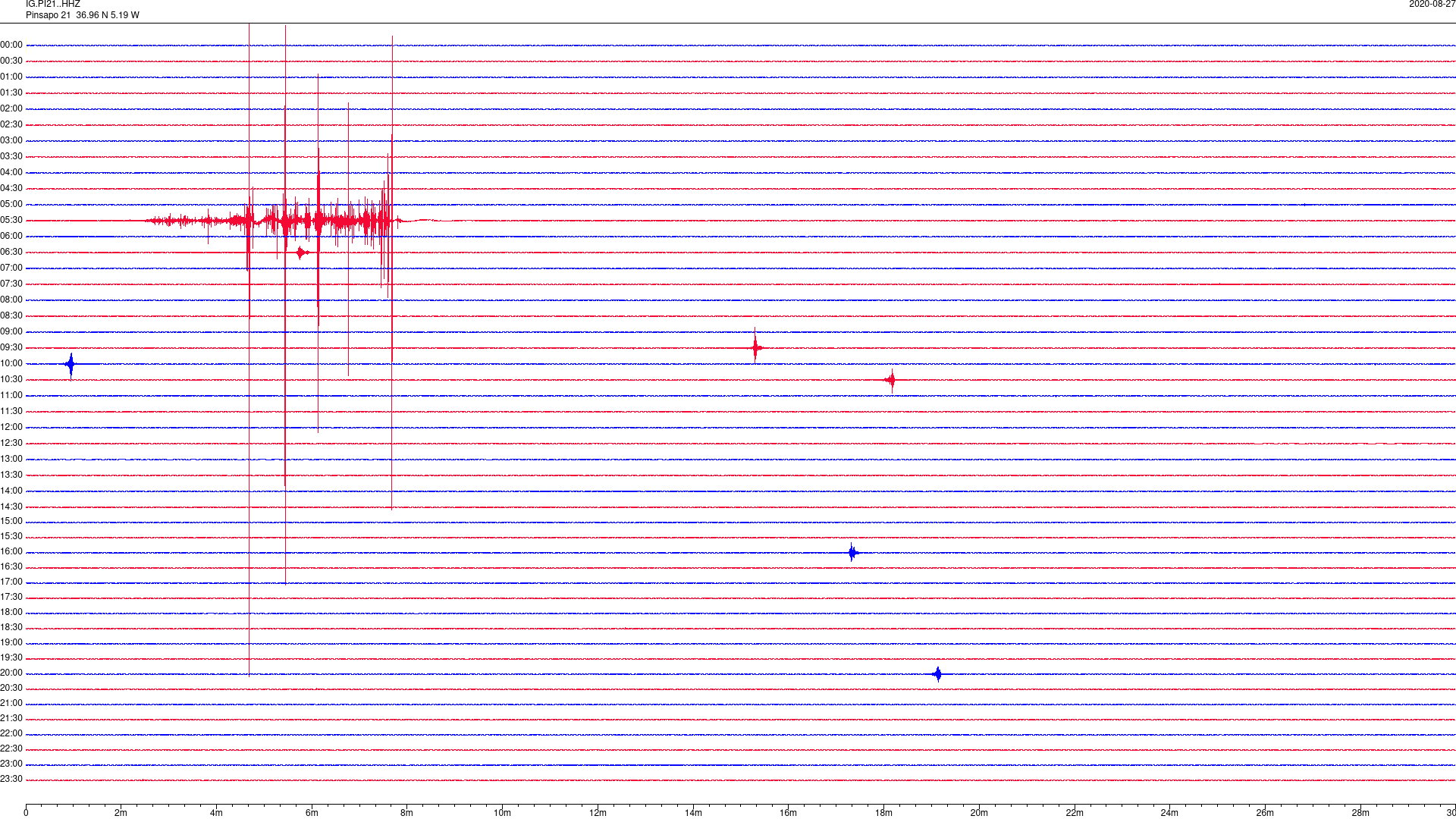Select the 05:30 trace time label
1456x819 pixels.
coord(11,220)
